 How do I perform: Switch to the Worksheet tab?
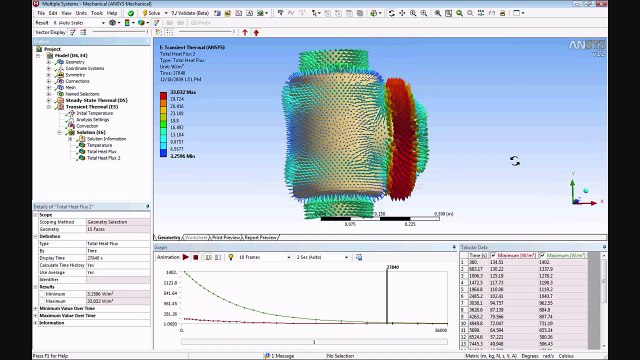click(x=196, y=238)
